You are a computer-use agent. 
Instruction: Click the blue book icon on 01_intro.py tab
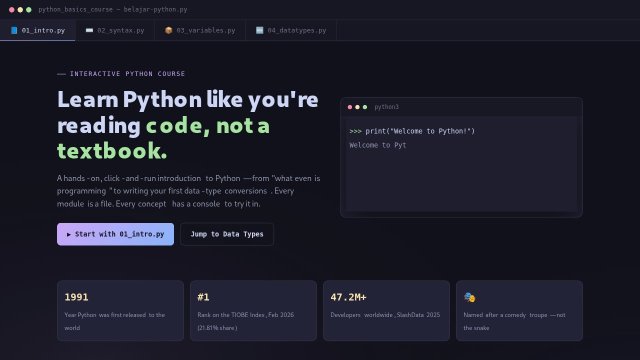14,30
